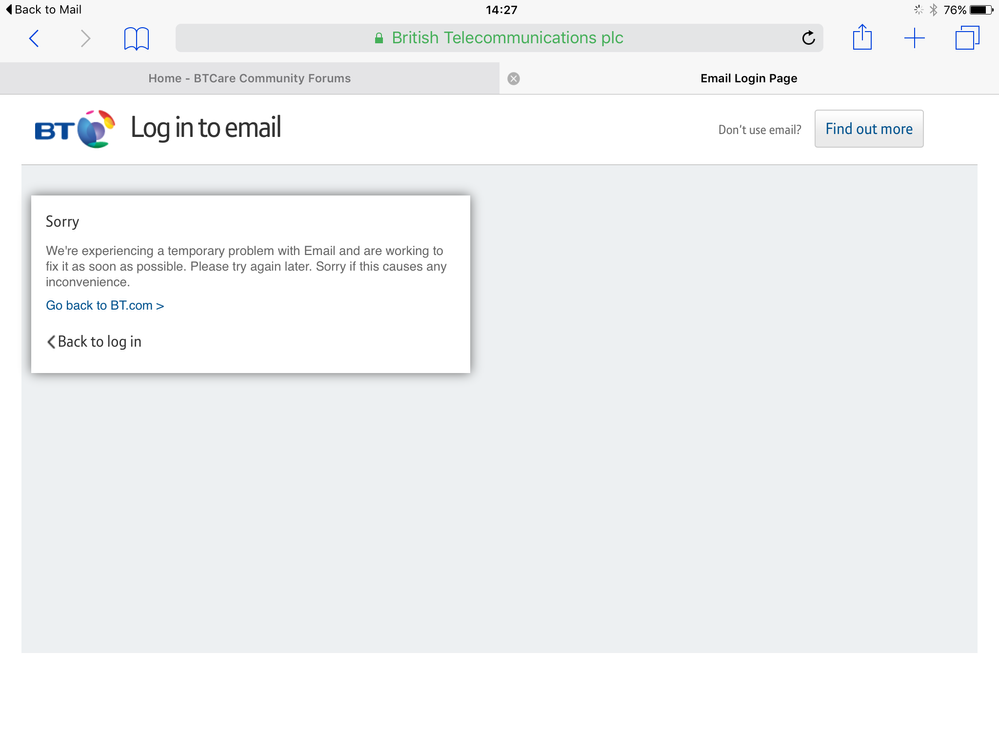Open the Share sheet icon
Image resolution: width=999 pixels, height=749 pixels.
(x=862, y=38)
